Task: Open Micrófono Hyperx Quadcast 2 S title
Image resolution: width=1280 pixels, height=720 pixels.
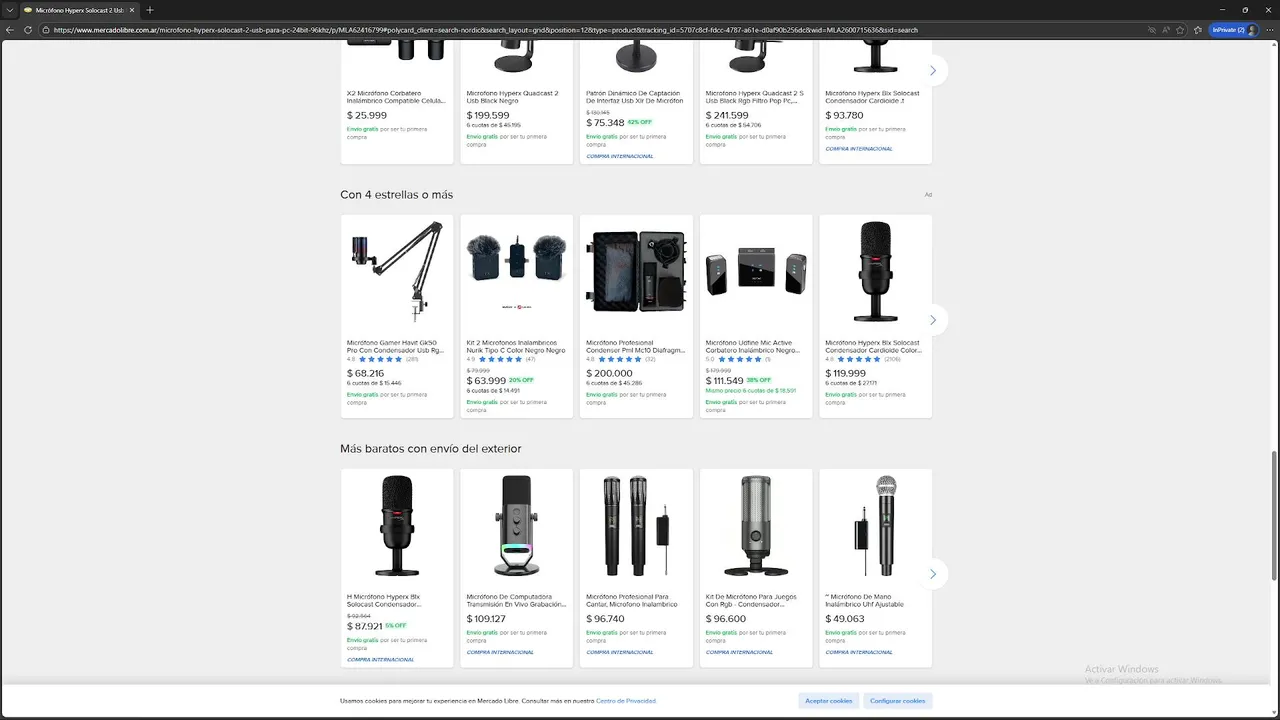Action: click(x=755, y=97)
